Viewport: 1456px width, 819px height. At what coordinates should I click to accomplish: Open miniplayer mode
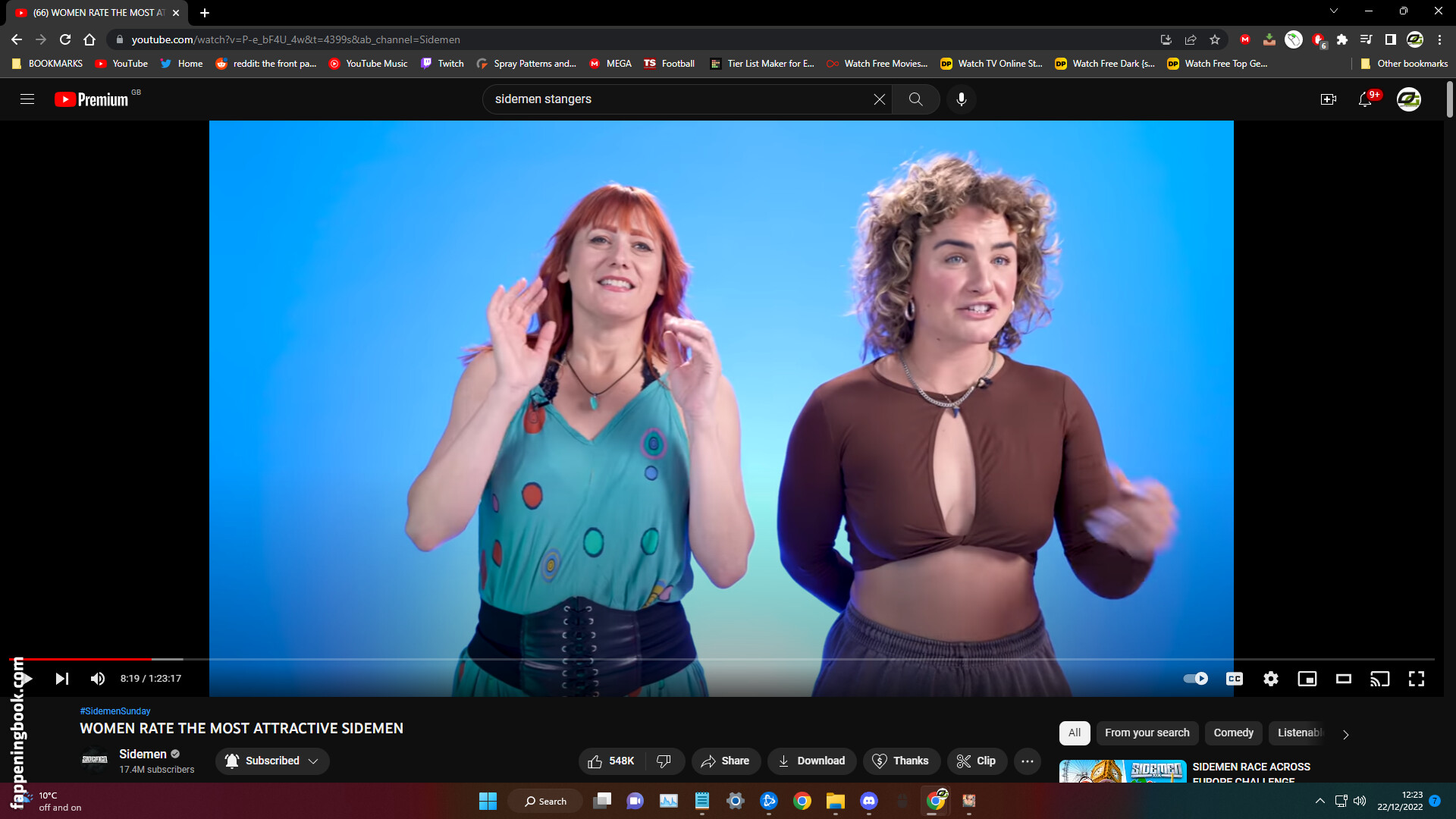pyautogui.click(x=1307, y=679)
